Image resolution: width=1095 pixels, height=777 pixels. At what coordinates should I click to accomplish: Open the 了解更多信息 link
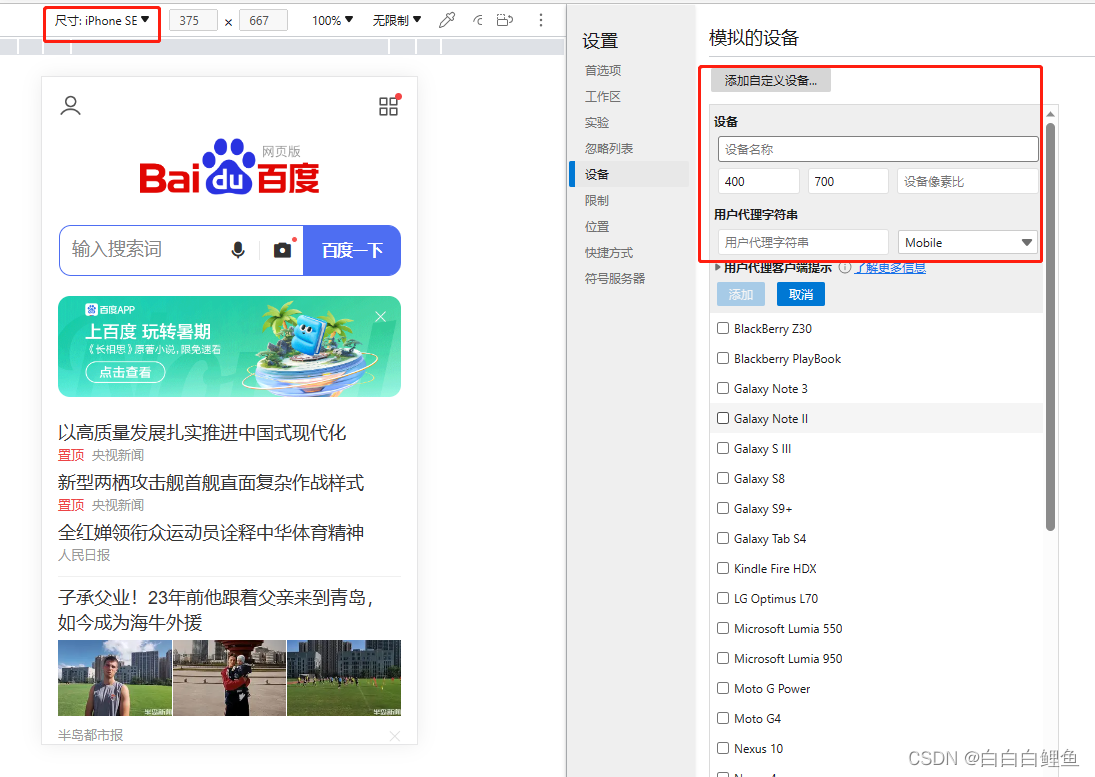892,267
